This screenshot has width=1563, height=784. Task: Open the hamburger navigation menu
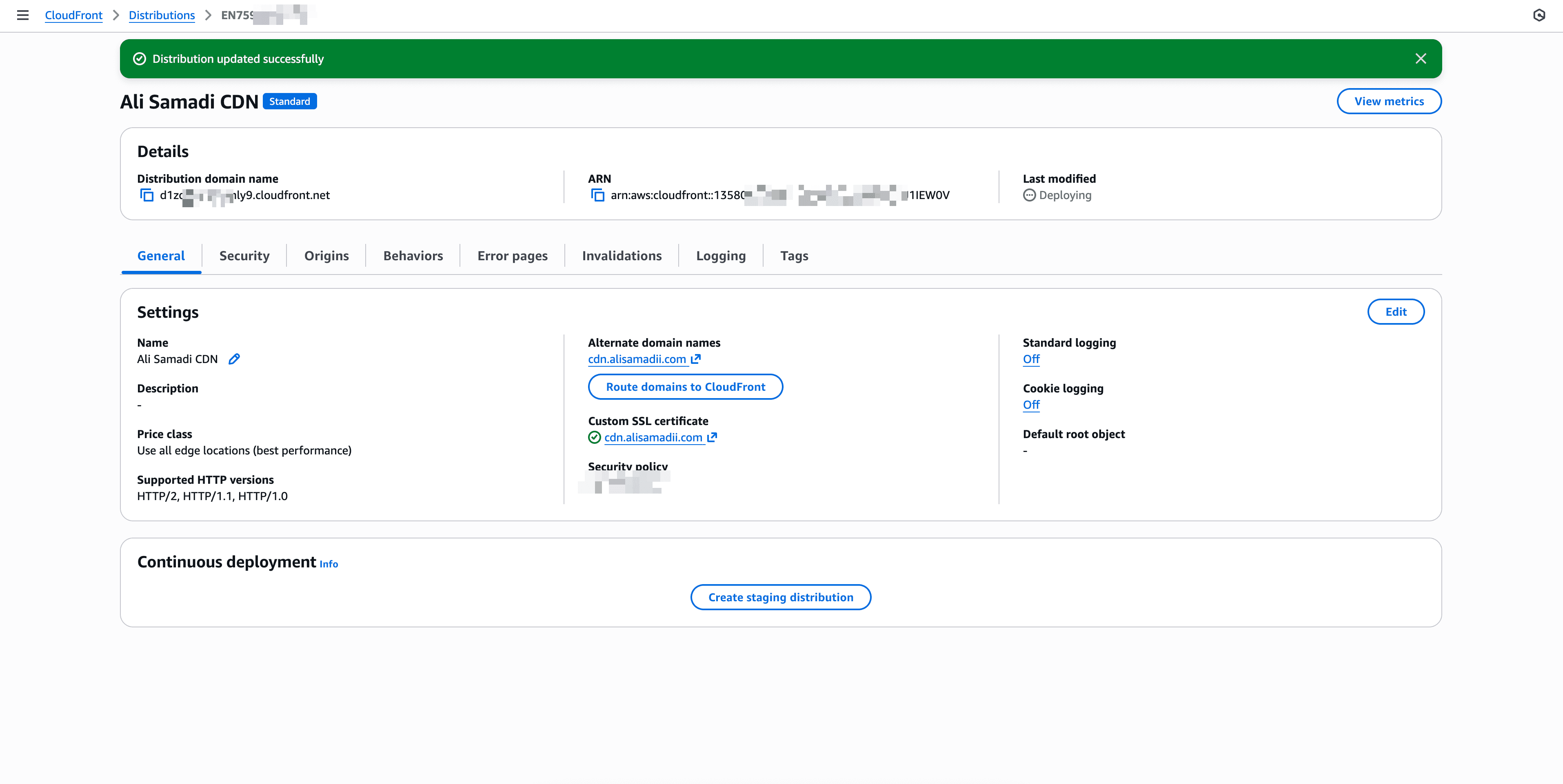[x=22, y=15]
